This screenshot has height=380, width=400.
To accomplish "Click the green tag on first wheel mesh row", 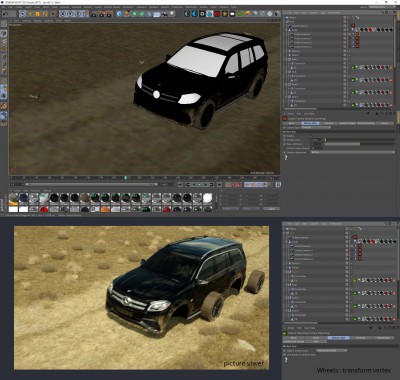I will (x=354, y=67).
